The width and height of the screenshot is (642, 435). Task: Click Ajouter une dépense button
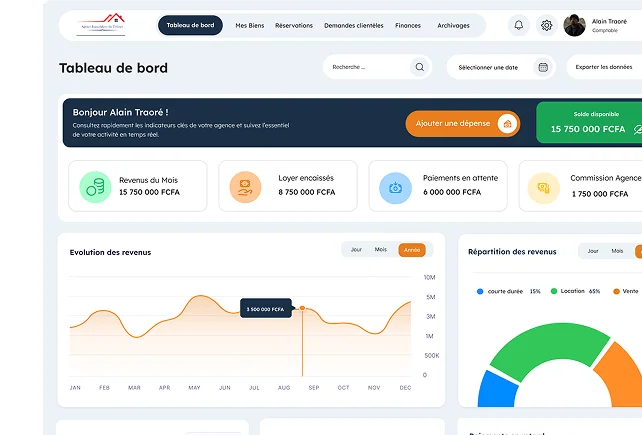pos(462,123)
